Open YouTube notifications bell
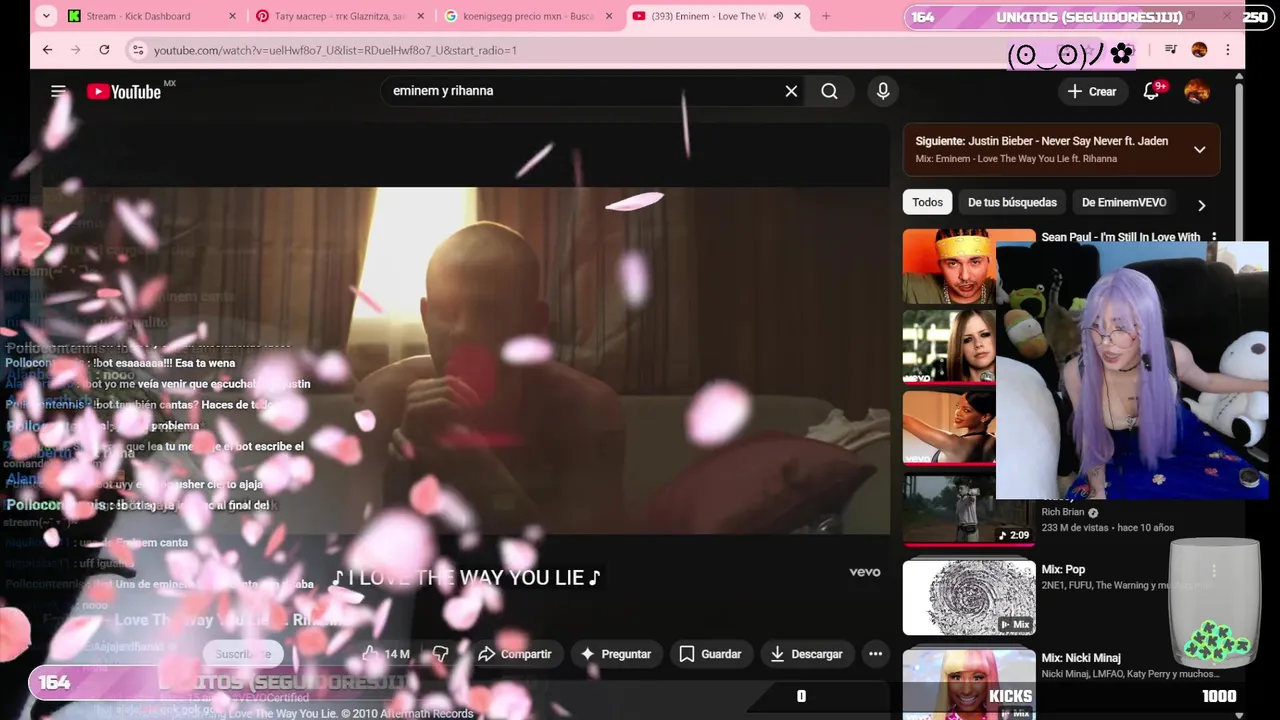Viewport: 1280px width, 720px height. point(1151,91)
